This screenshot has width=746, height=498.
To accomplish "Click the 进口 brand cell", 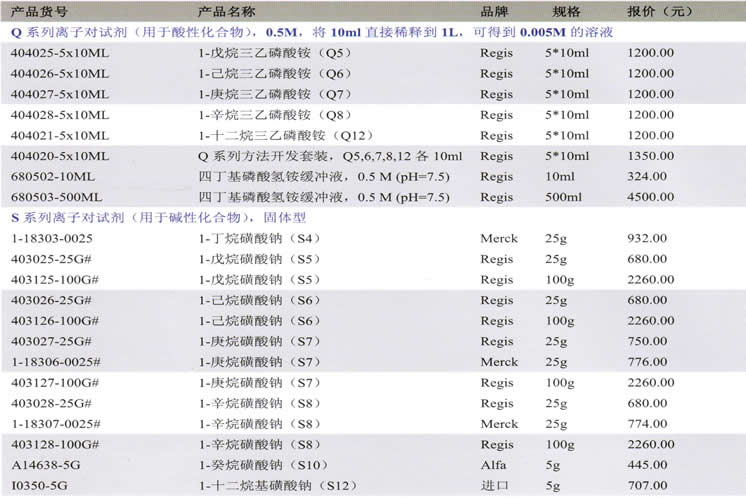I will [x=493, y=486].
